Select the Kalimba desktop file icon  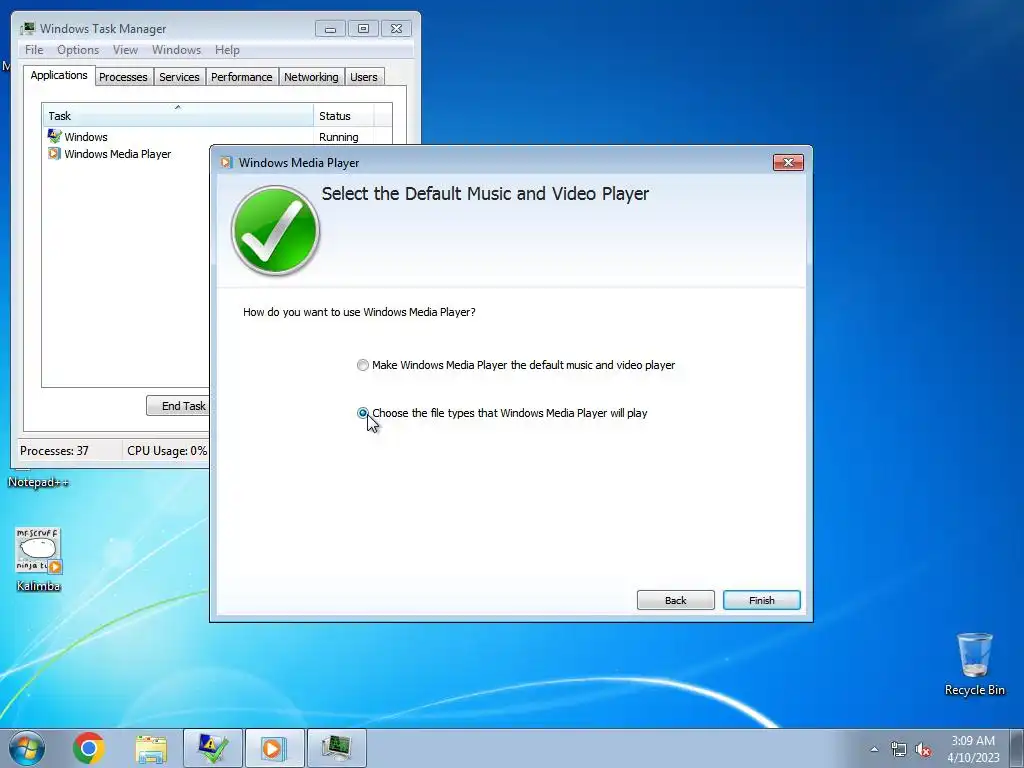click(x=38, y=560)
